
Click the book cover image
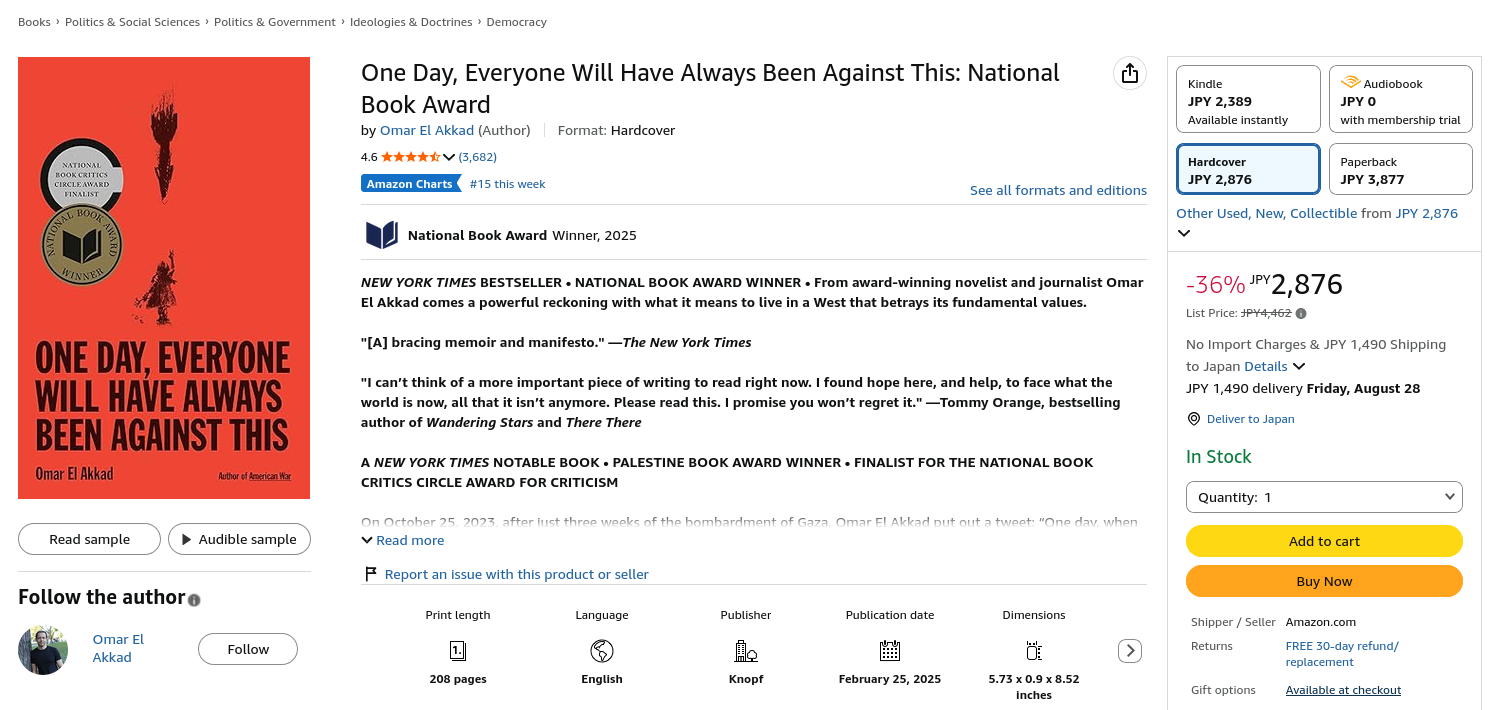[x=164, y=278]
